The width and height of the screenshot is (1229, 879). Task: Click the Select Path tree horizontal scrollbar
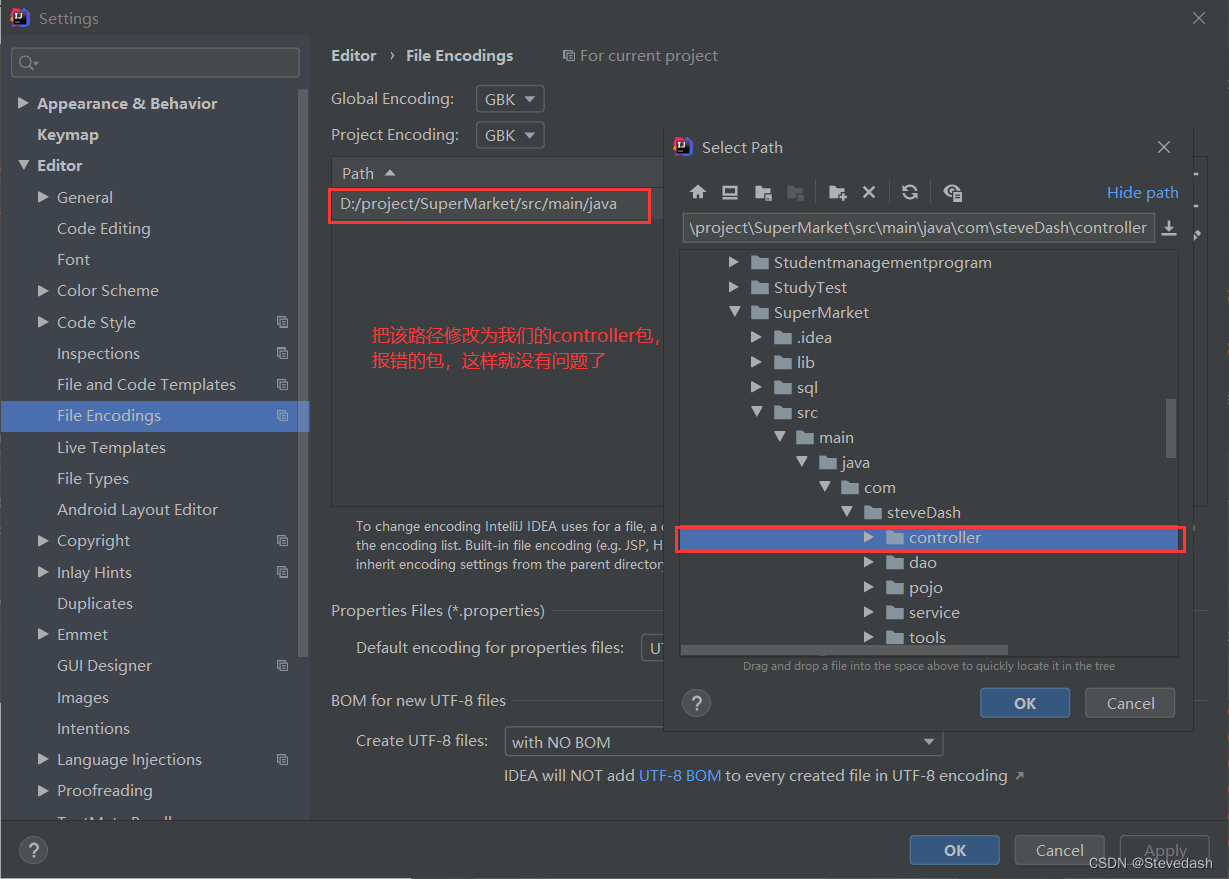(844, 651)
